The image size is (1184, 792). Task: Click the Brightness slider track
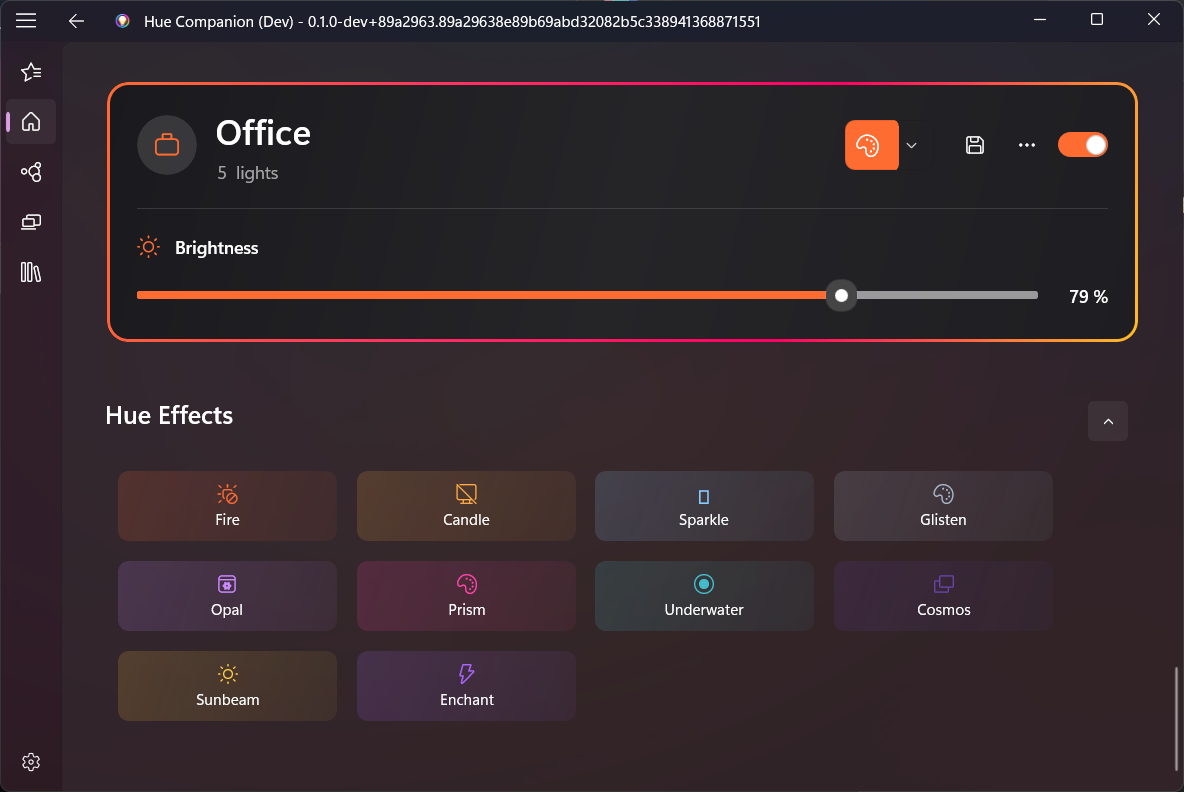(500, 295)
